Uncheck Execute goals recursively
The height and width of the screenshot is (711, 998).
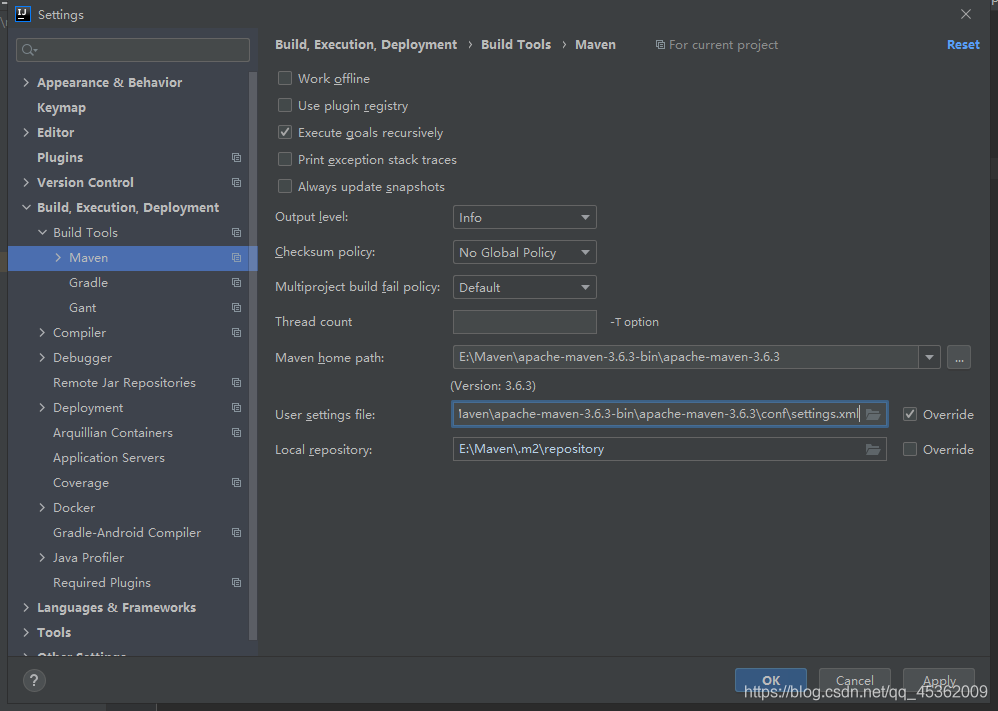click(285, 132)
